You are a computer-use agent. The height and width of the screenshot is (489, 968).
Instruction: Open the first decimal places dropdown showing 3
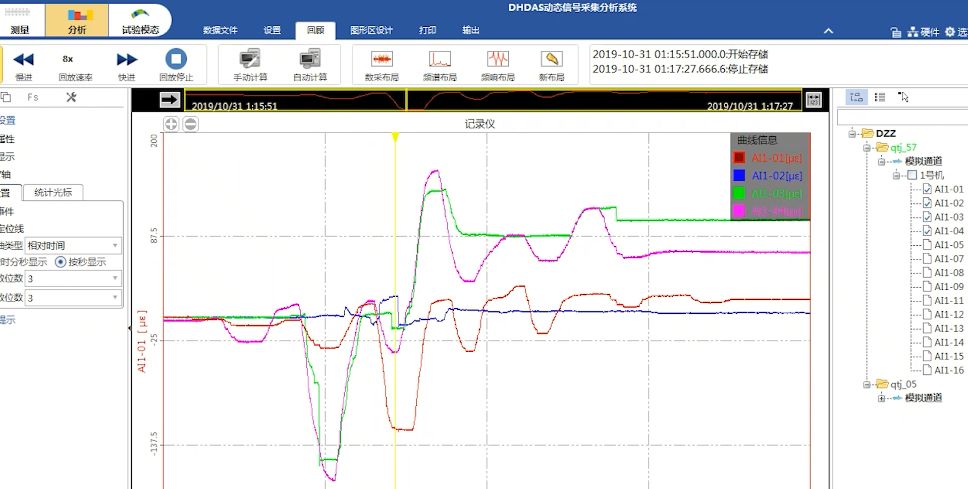[x=73, y=278]
